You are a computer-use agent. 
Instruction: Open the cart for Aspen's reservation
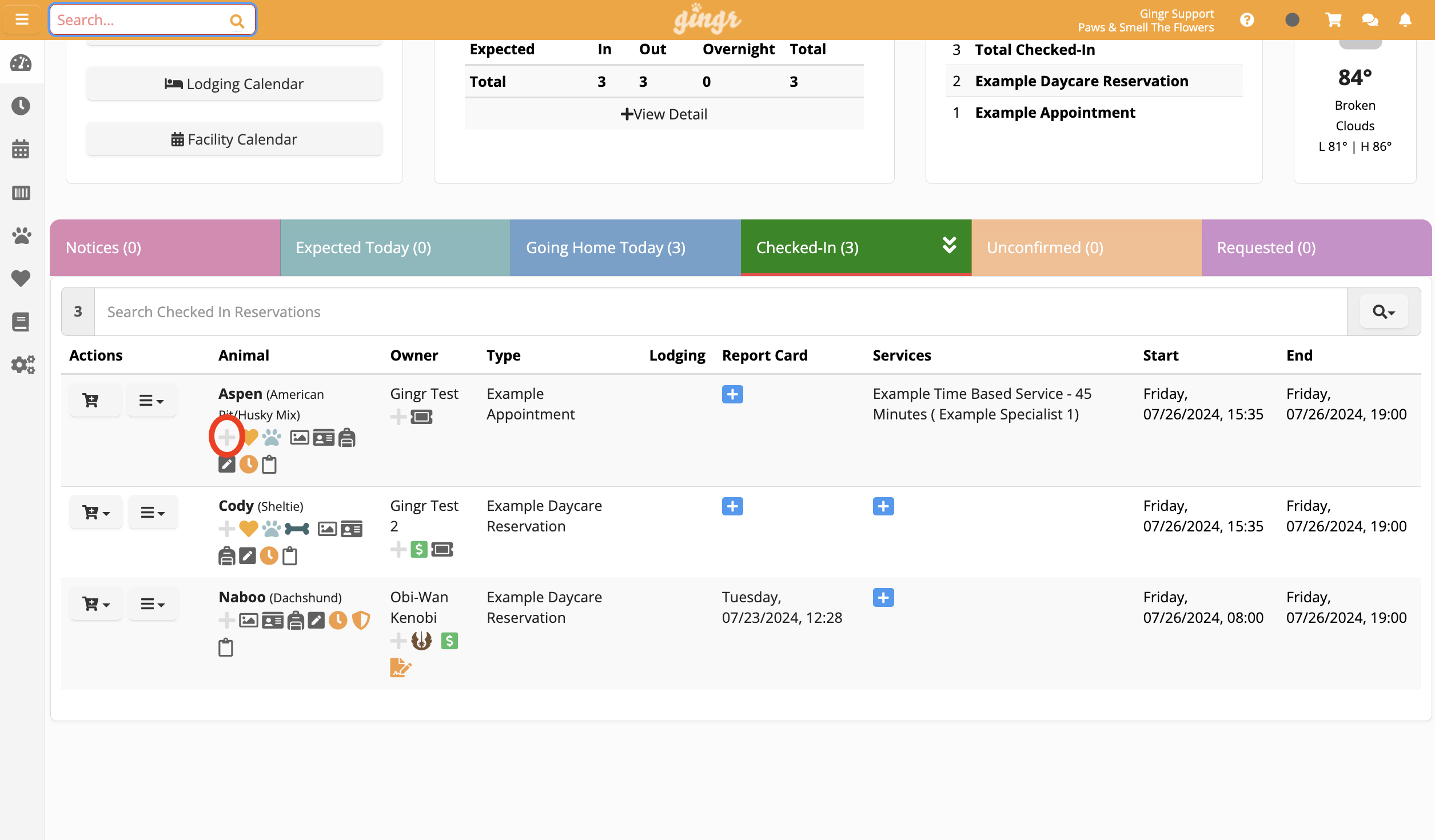95,400
